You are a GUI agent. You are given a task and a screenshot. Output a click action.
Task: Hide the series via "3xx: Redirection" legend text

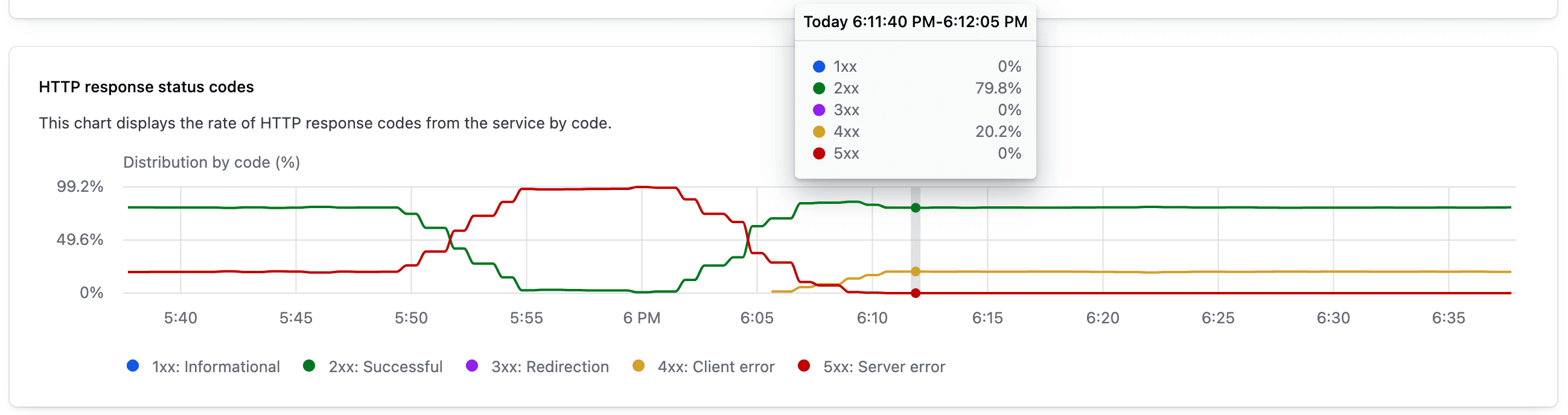pyautogui.click(x=550, y=367)
